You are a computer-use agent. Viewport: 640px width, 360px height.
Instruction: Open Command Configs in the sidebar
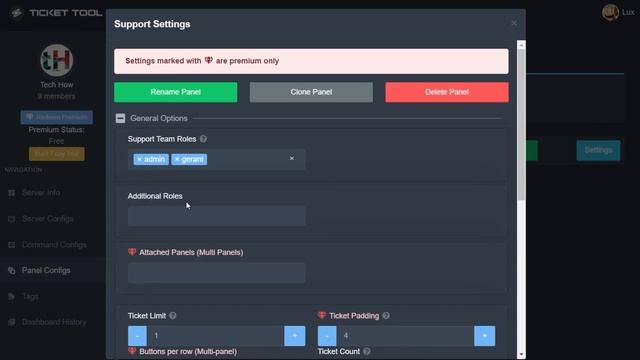[54, 244]
